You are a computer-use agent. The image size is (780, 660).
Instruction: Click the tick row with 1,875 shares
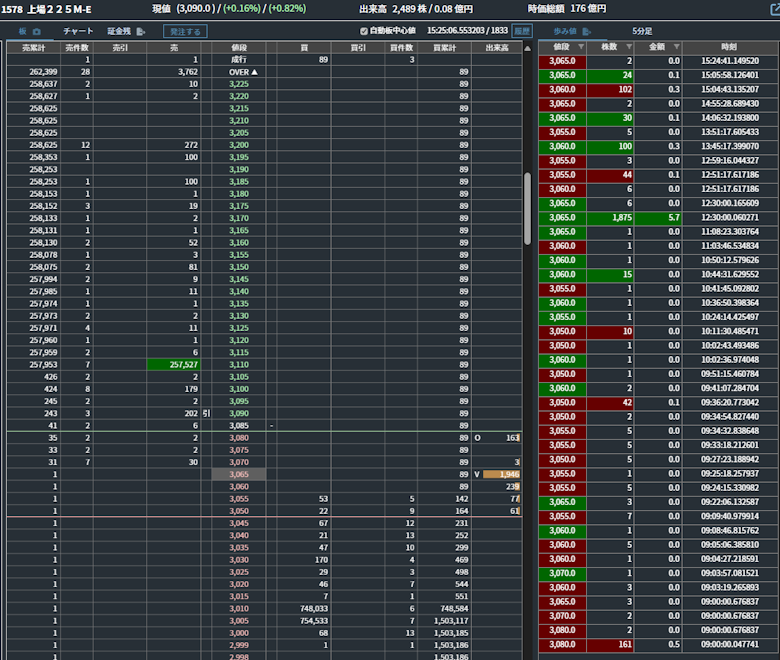(658, 218)
